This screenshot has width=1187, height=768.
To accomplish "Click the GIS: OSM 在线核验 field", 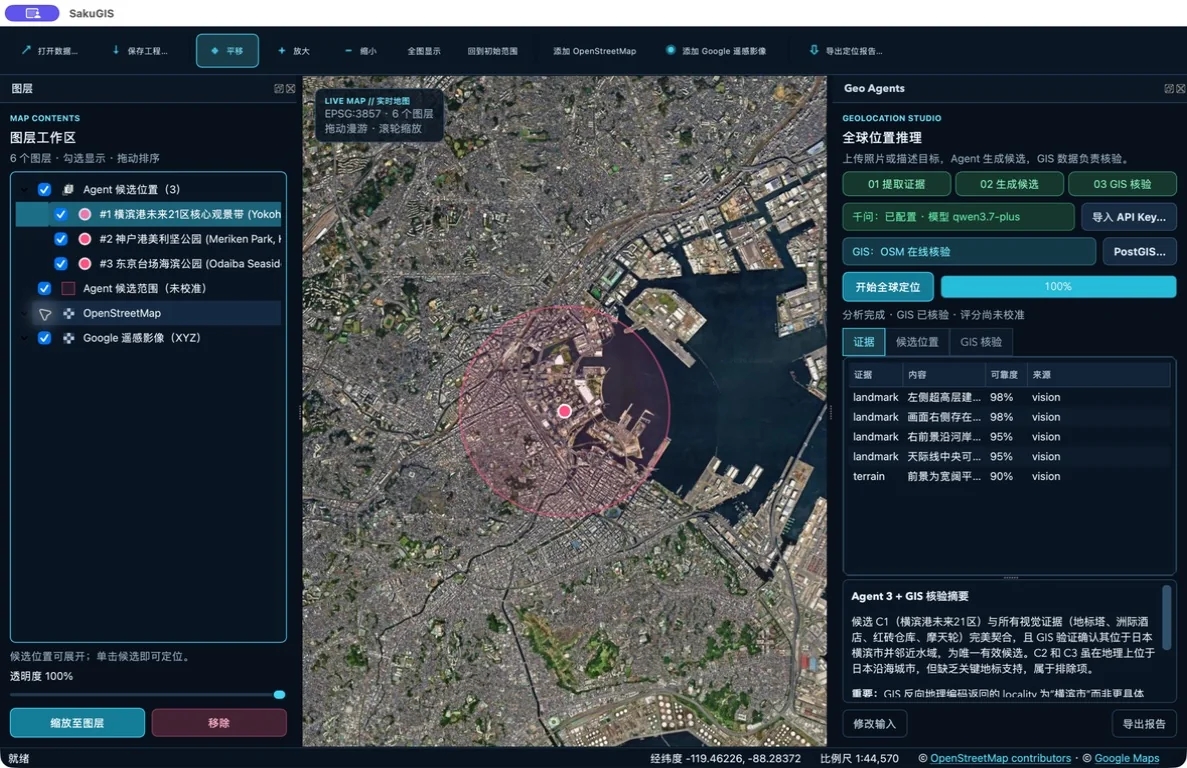I will [969, 251].
